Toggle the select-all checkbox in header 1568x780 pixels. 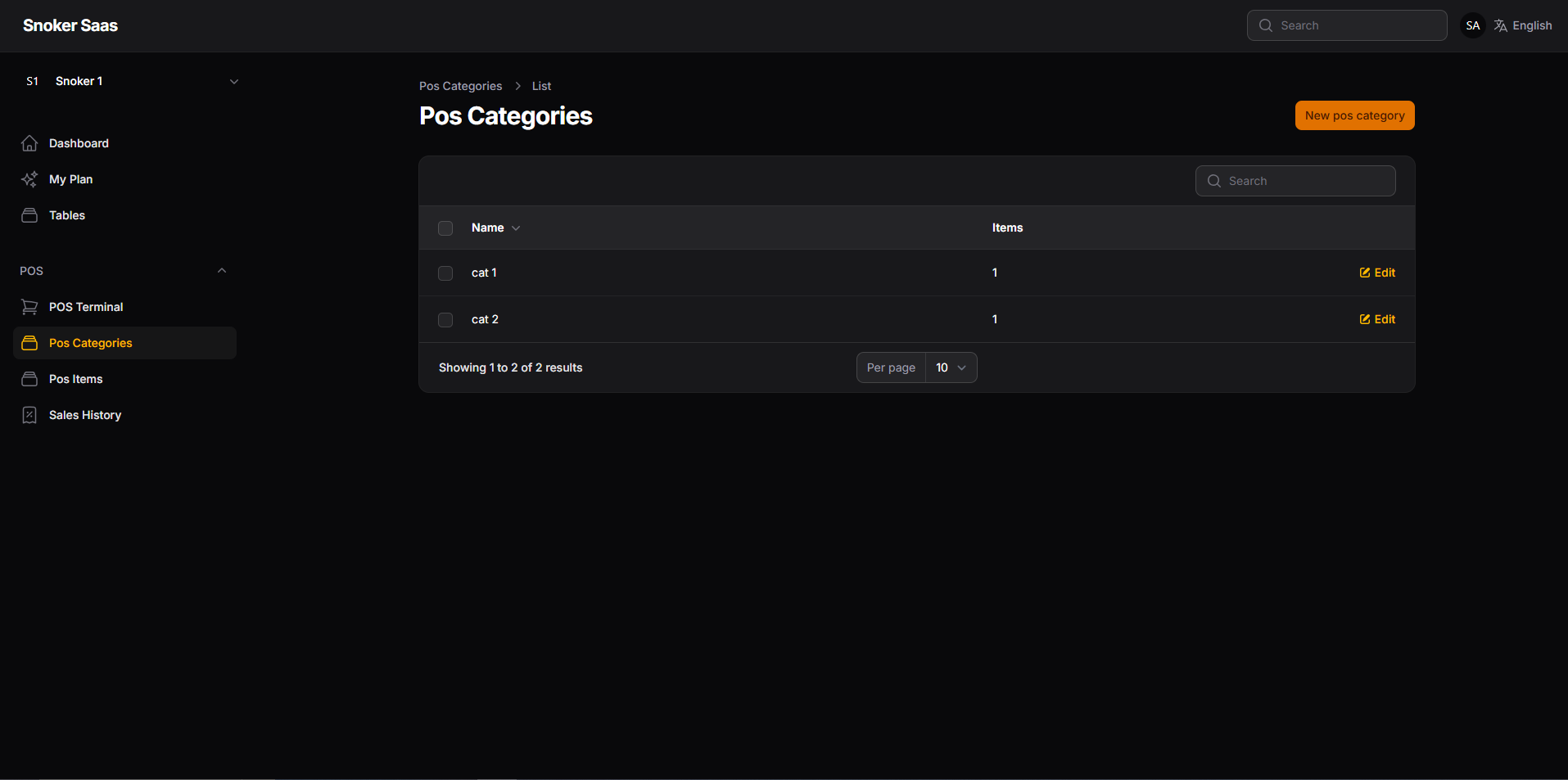[445, 228]
